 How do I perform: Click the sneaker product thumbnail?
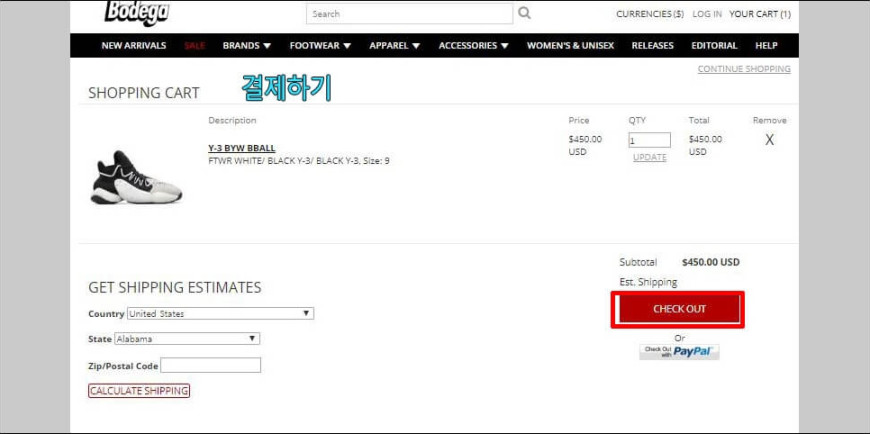pos(136,178)
